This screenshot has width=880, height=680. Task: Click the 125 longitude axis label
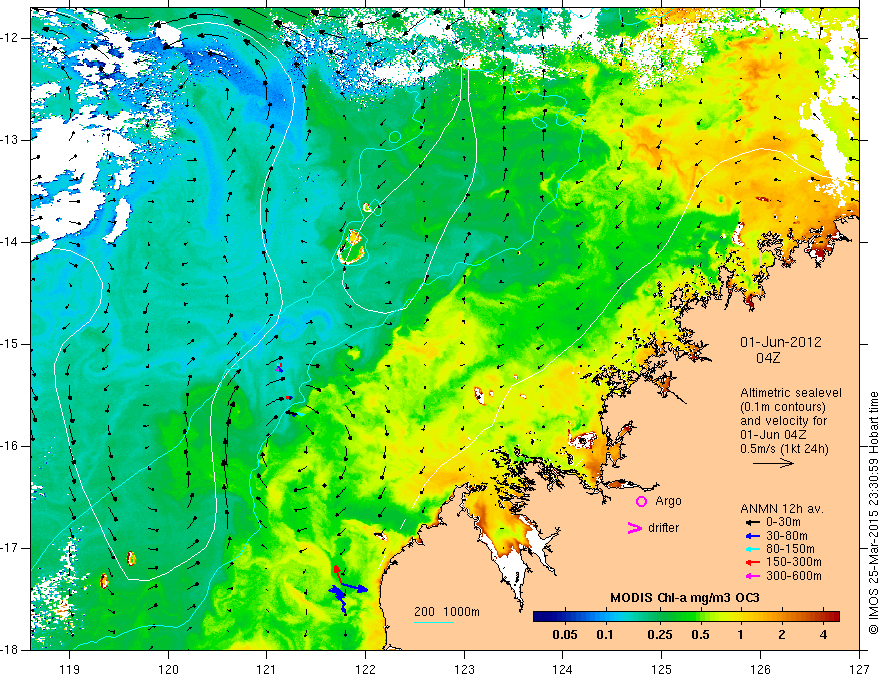(x=662, y=670)
